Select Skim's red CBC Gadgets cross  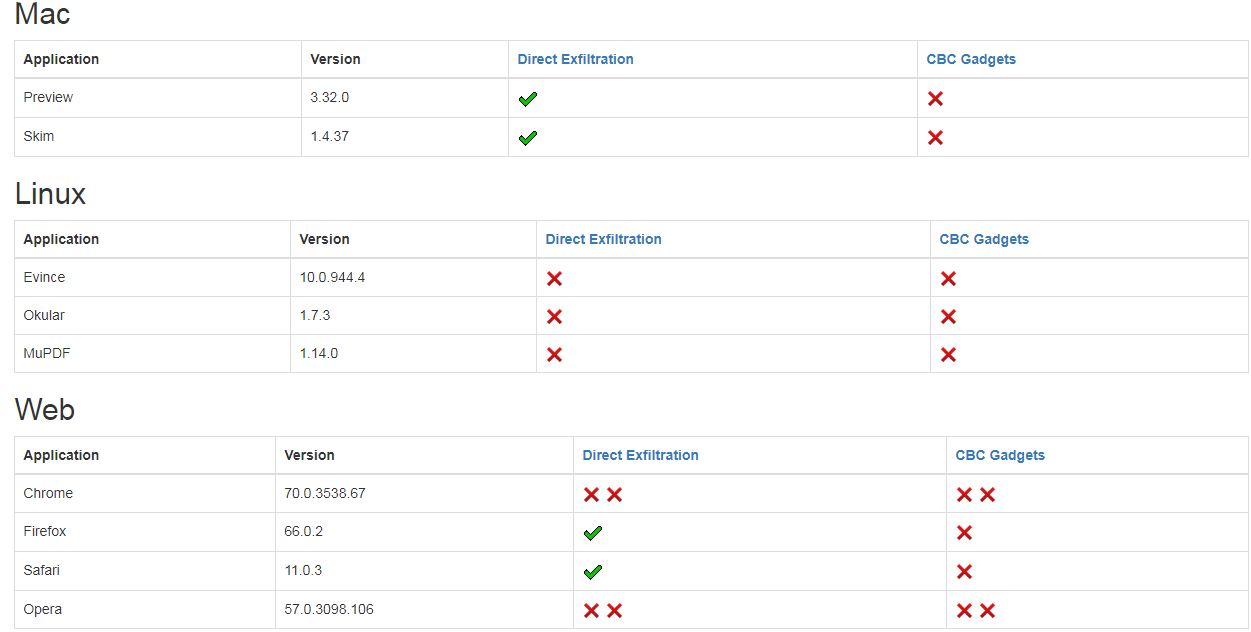point(936,138)
